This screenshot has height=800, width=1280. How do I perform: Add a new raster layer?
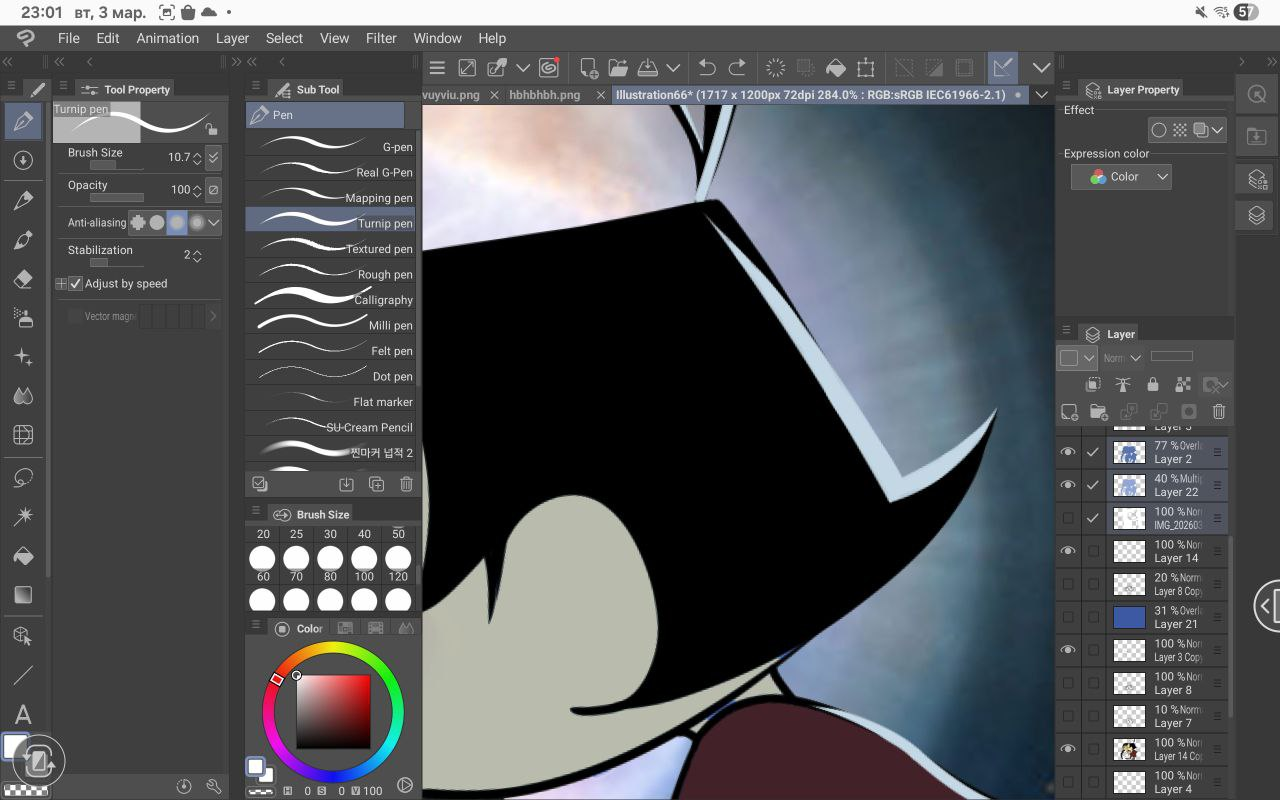1069,411
